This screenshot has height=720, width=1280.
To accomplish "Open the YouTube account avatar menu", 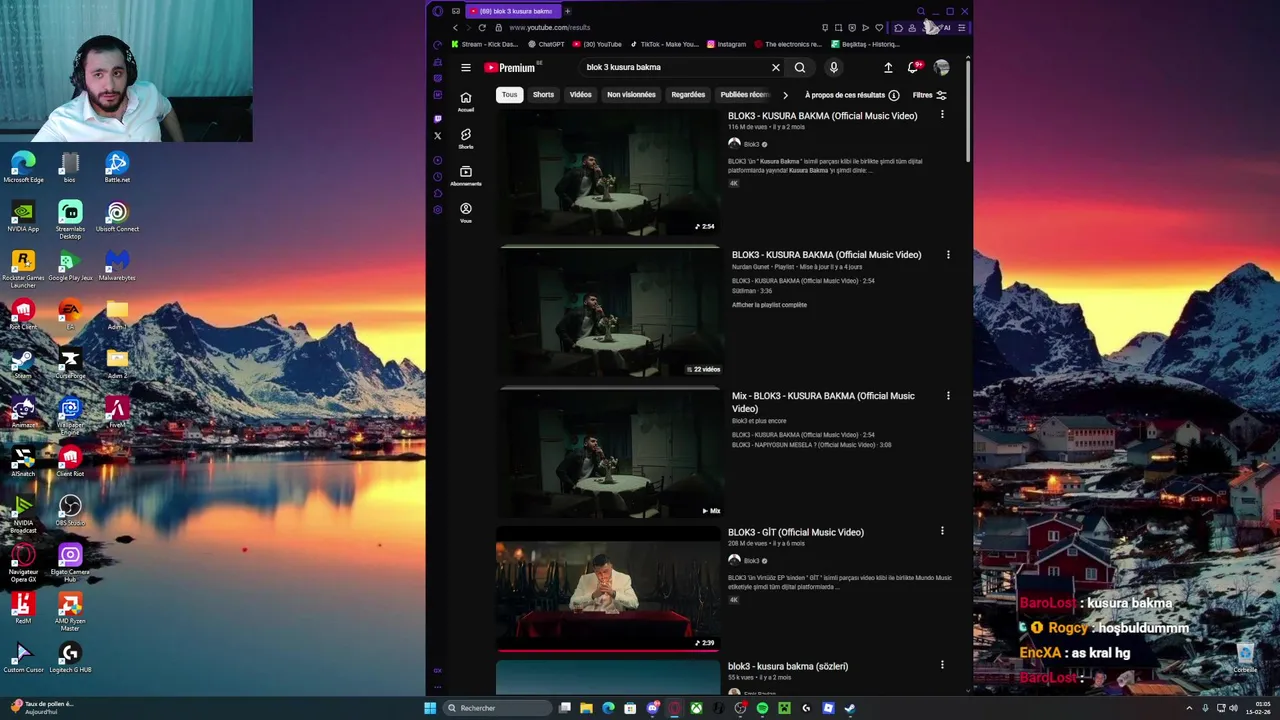I will pyautogui.click(x=941, y=68).
